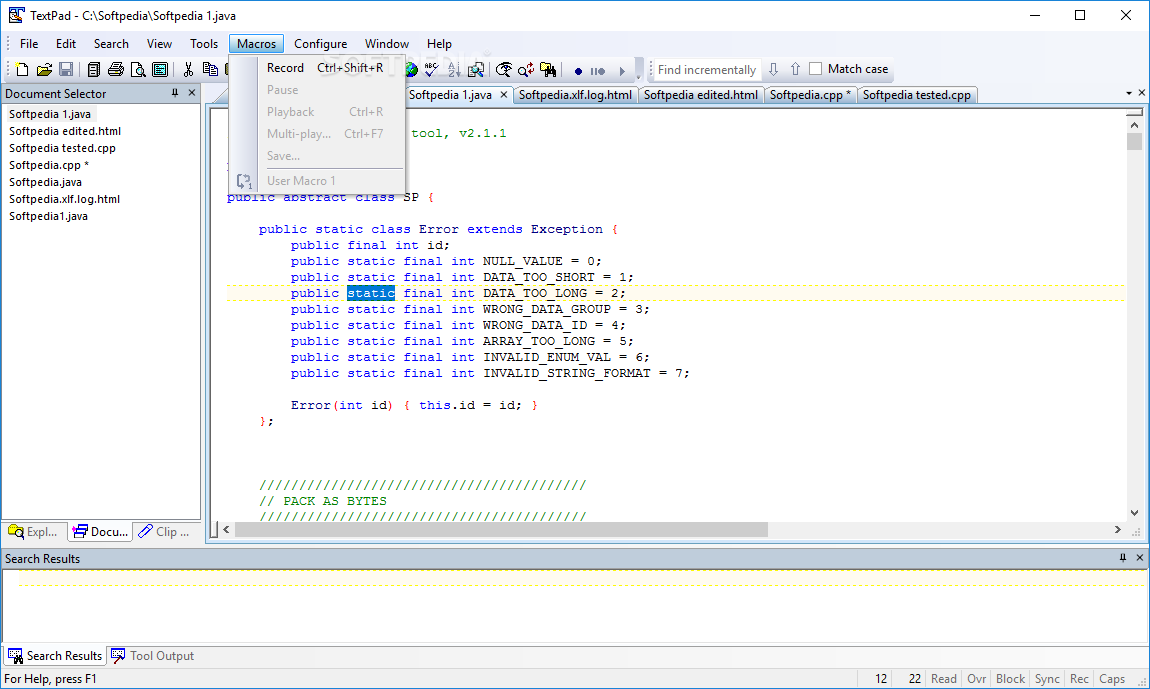This screenshot has height=689, width=1150.
Task: Click the find previous up arrow
Action: [795, 69]
